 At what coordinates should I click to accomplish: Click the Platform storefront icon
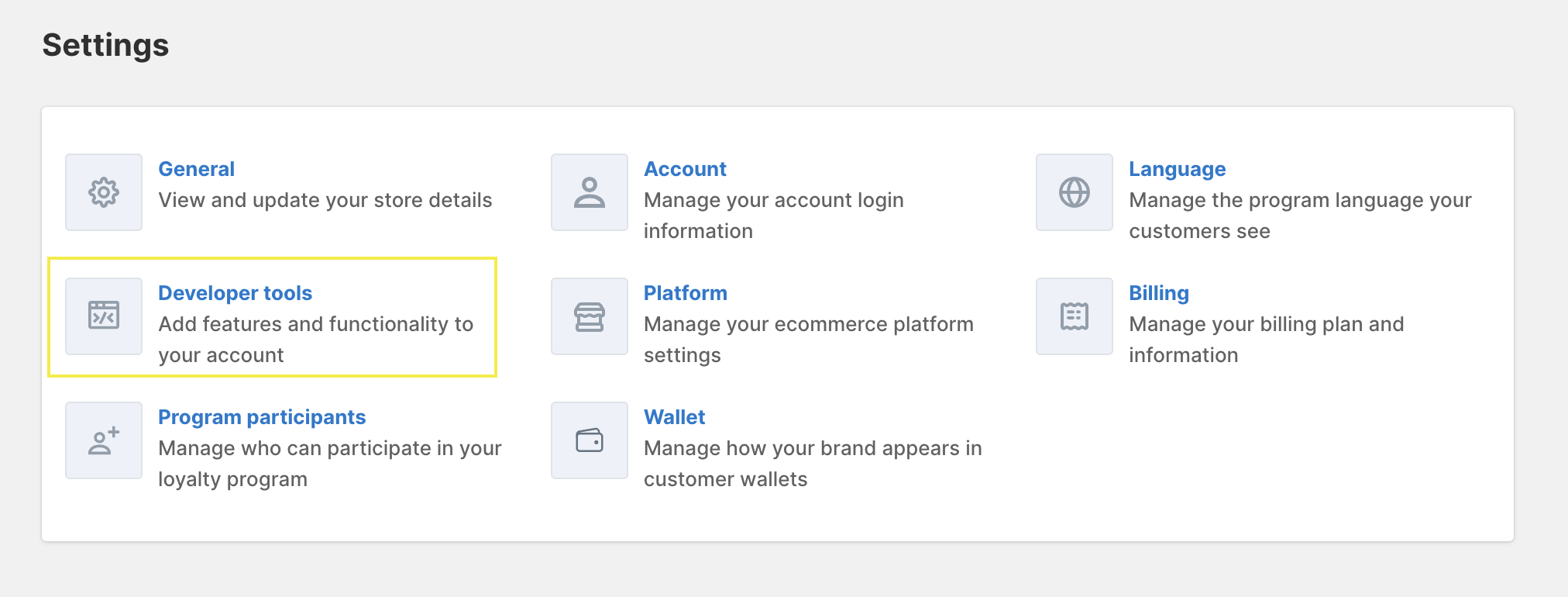click(590, 316)
